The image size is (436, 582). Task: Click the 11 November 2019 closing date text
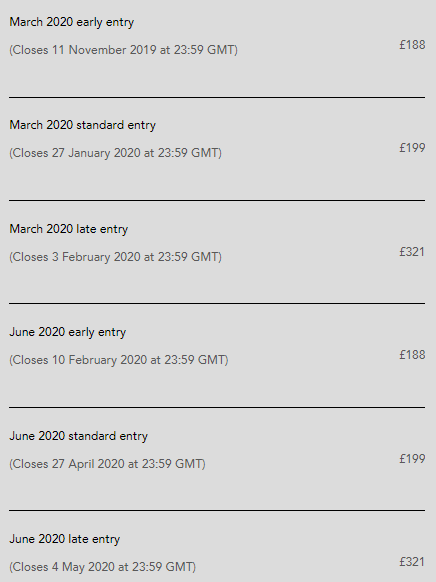pyautogui.click(x=124, y=50)
